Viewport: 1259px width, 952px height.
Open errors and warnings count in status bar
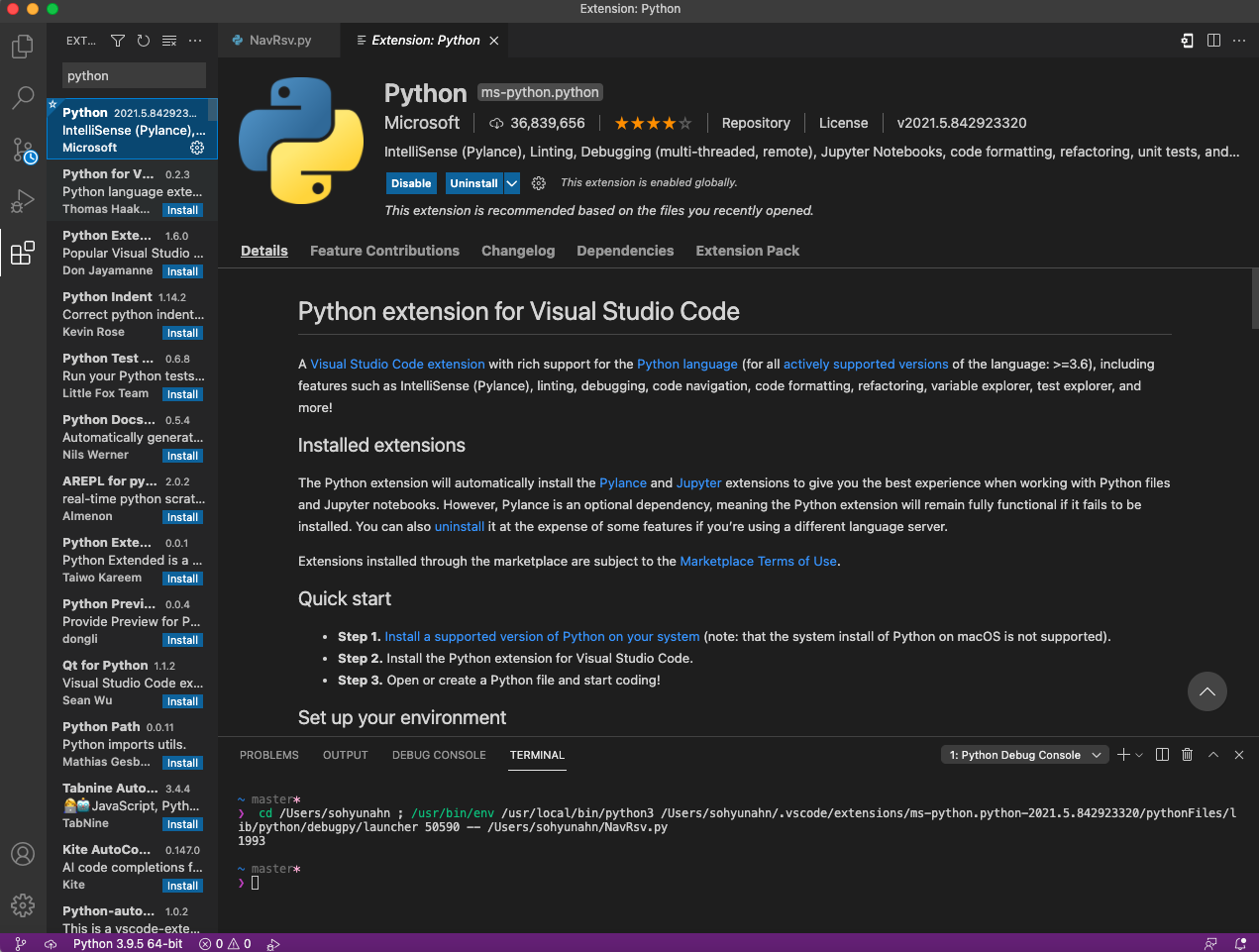coord(225,944)
